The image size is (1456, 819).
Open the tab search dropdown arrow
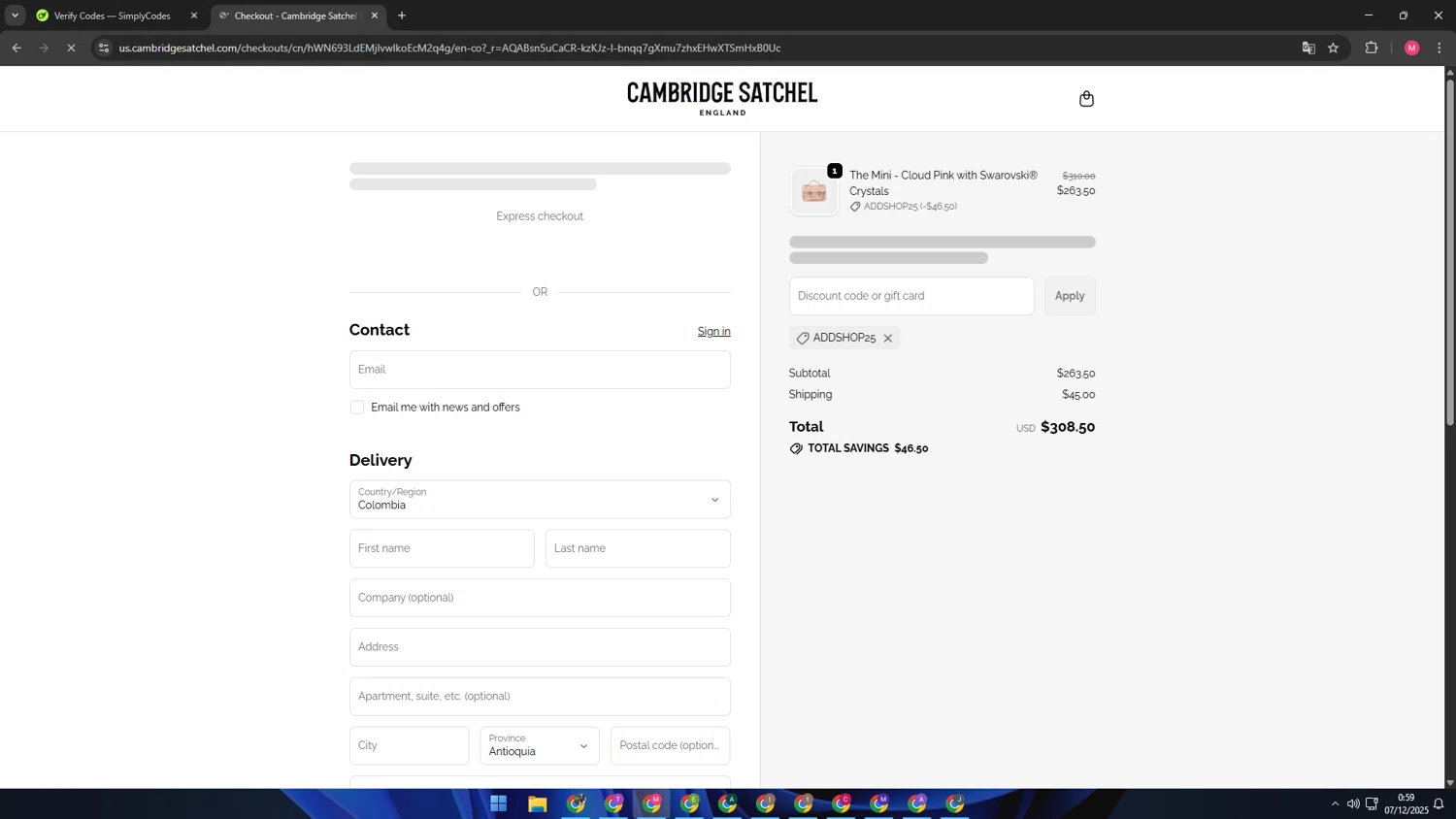click(x=15, y=16)
